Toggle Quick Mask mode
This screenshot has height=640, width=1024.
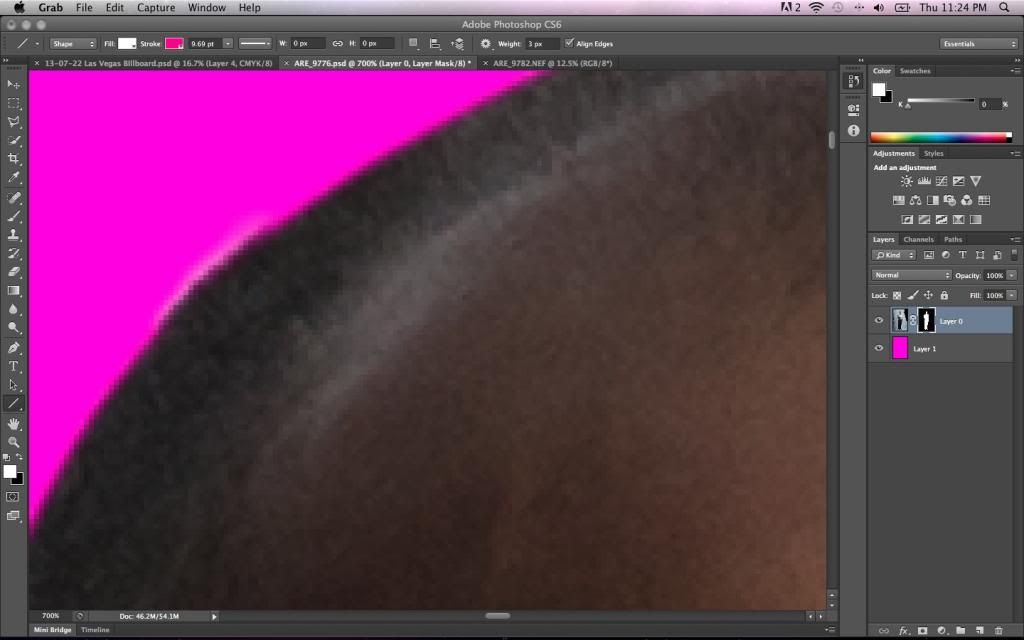pos(12,497)
